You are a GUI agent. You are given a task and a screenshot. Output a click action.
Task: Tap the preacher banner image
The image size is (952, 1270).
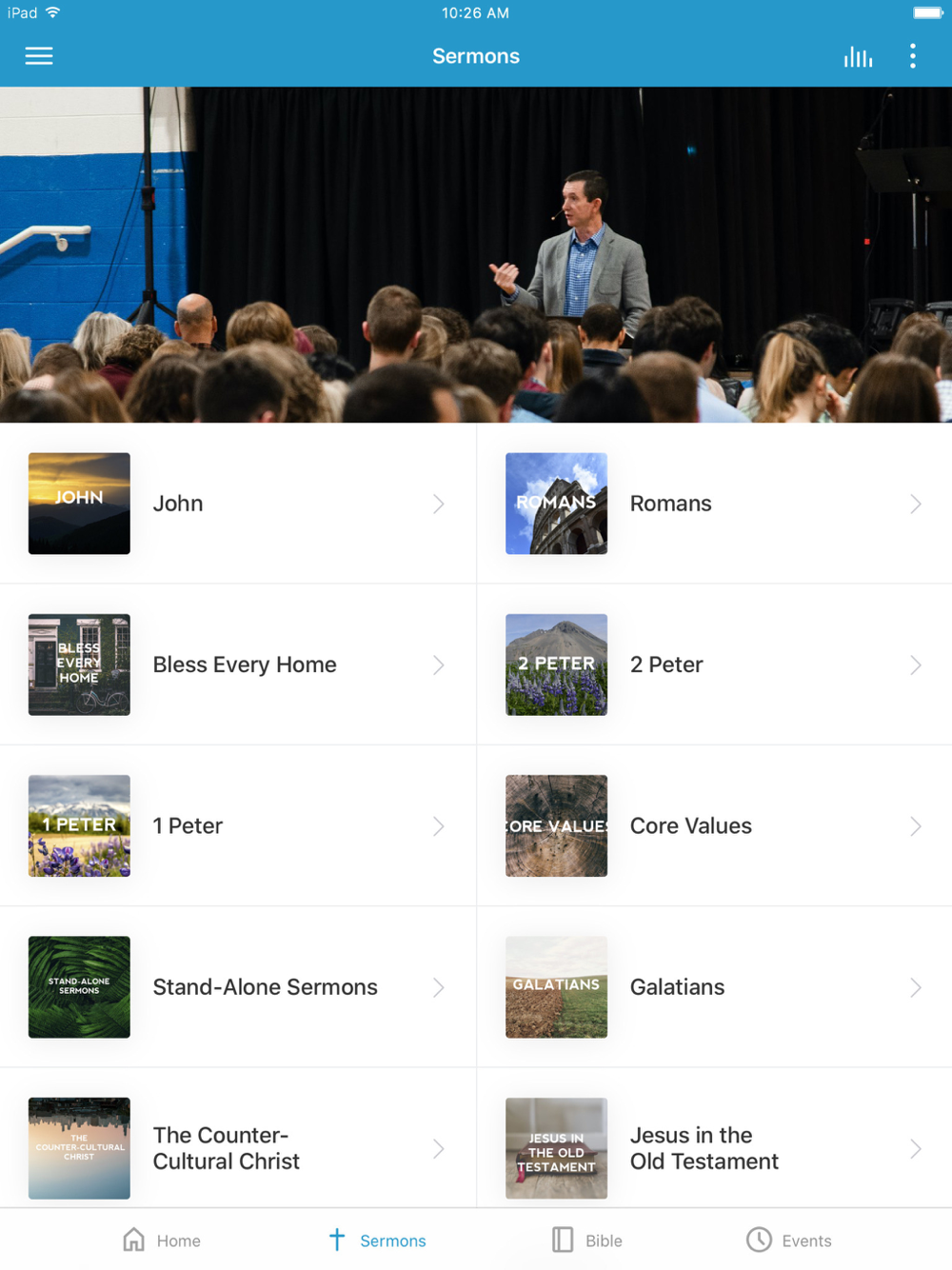coord(476,254)
